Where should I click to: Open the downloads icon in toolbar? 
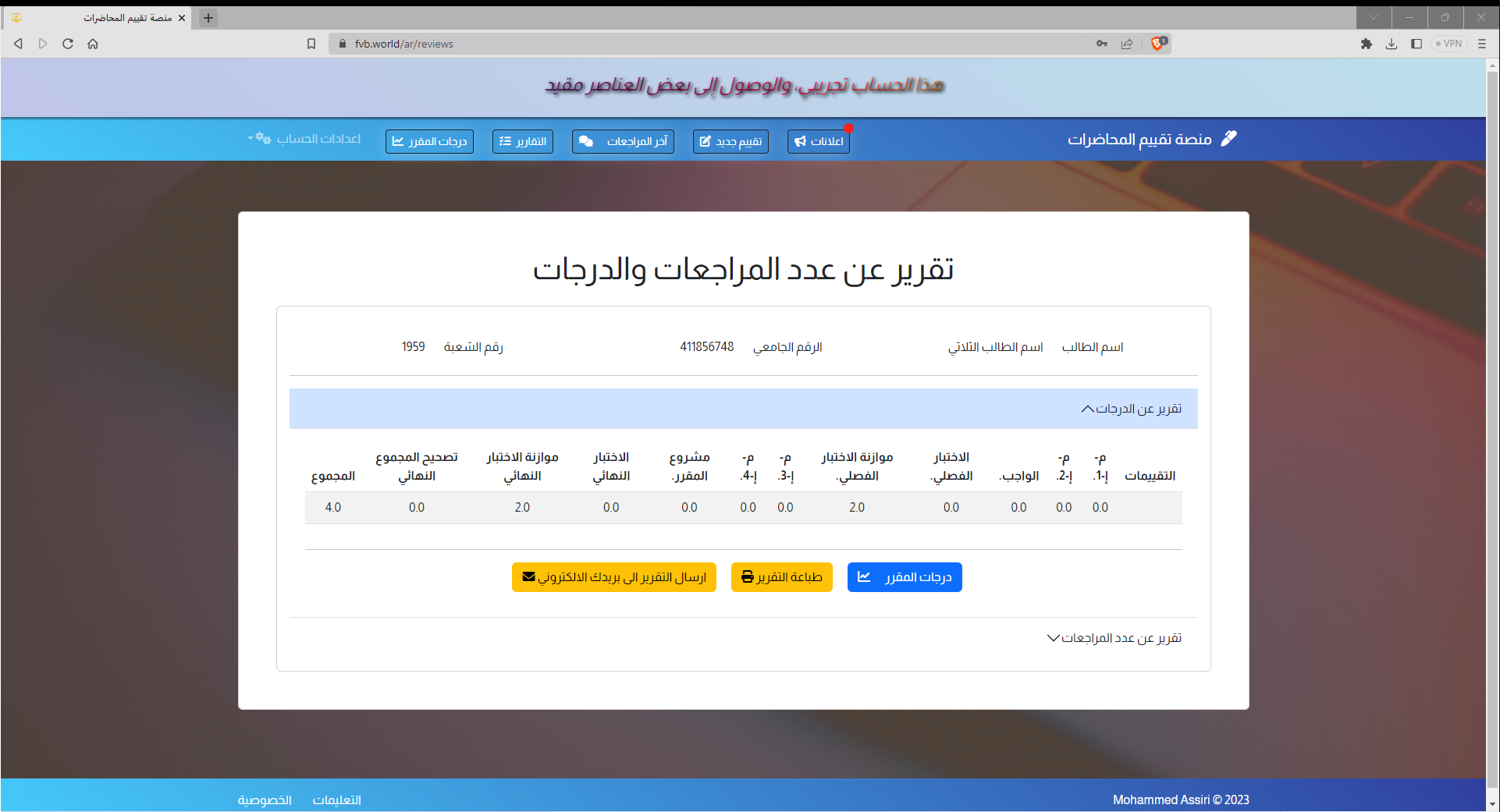coord(1391,44)
